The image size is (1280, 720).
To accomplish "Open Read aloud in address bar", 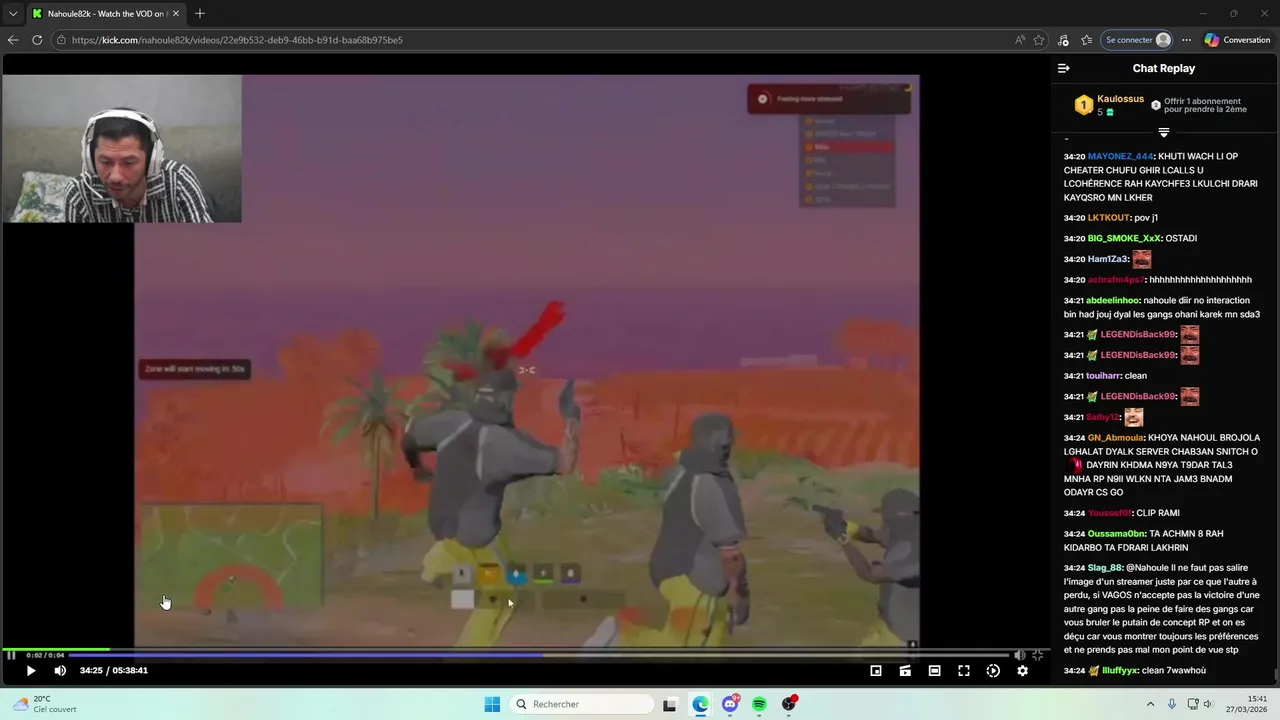I will click(x=1019, y=40).
